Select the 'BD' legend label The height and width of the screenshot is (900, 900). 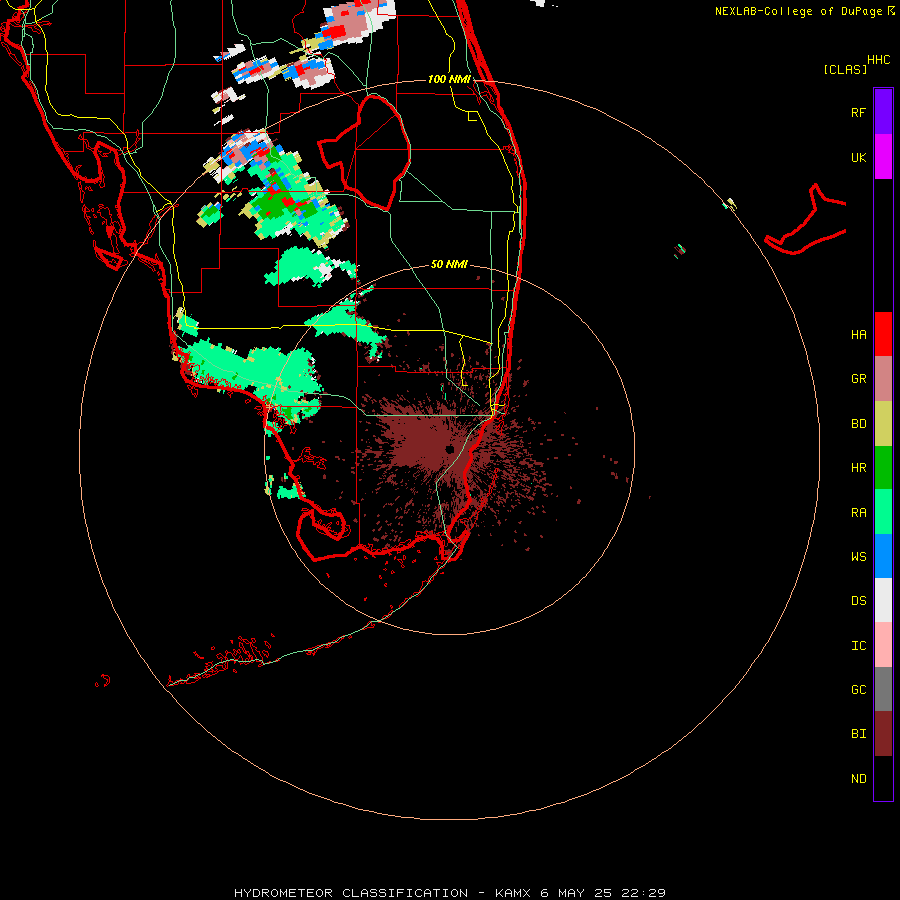858,424
